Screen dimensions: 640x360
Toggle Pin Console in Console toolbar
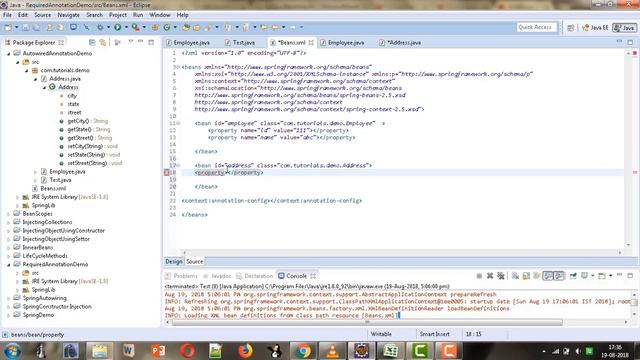point(573,276)
